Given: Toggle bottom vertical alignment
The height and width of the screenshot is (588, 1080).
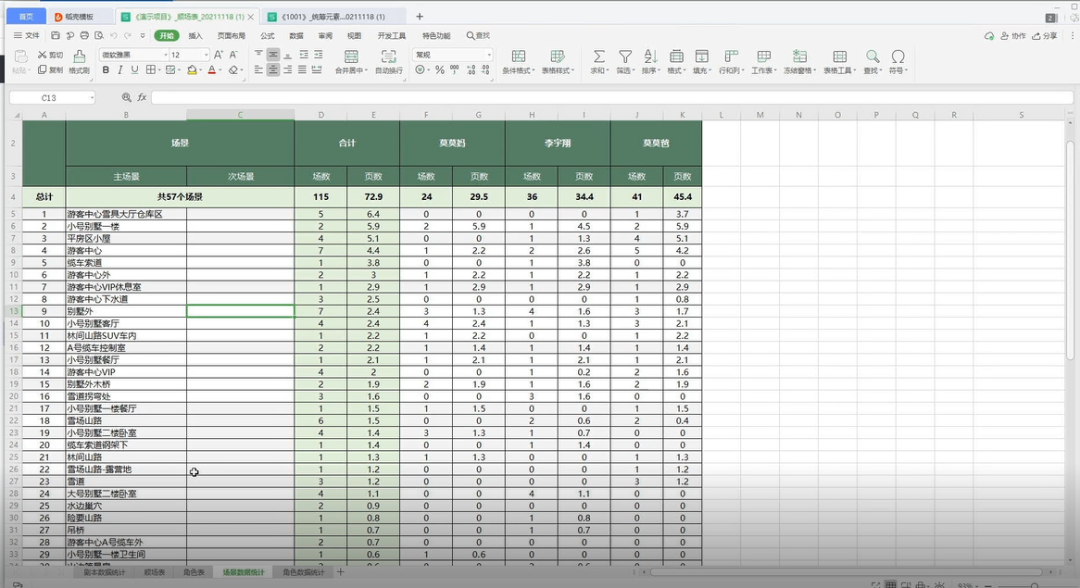Looking at the screenshot, I should [x=288, y=54].
